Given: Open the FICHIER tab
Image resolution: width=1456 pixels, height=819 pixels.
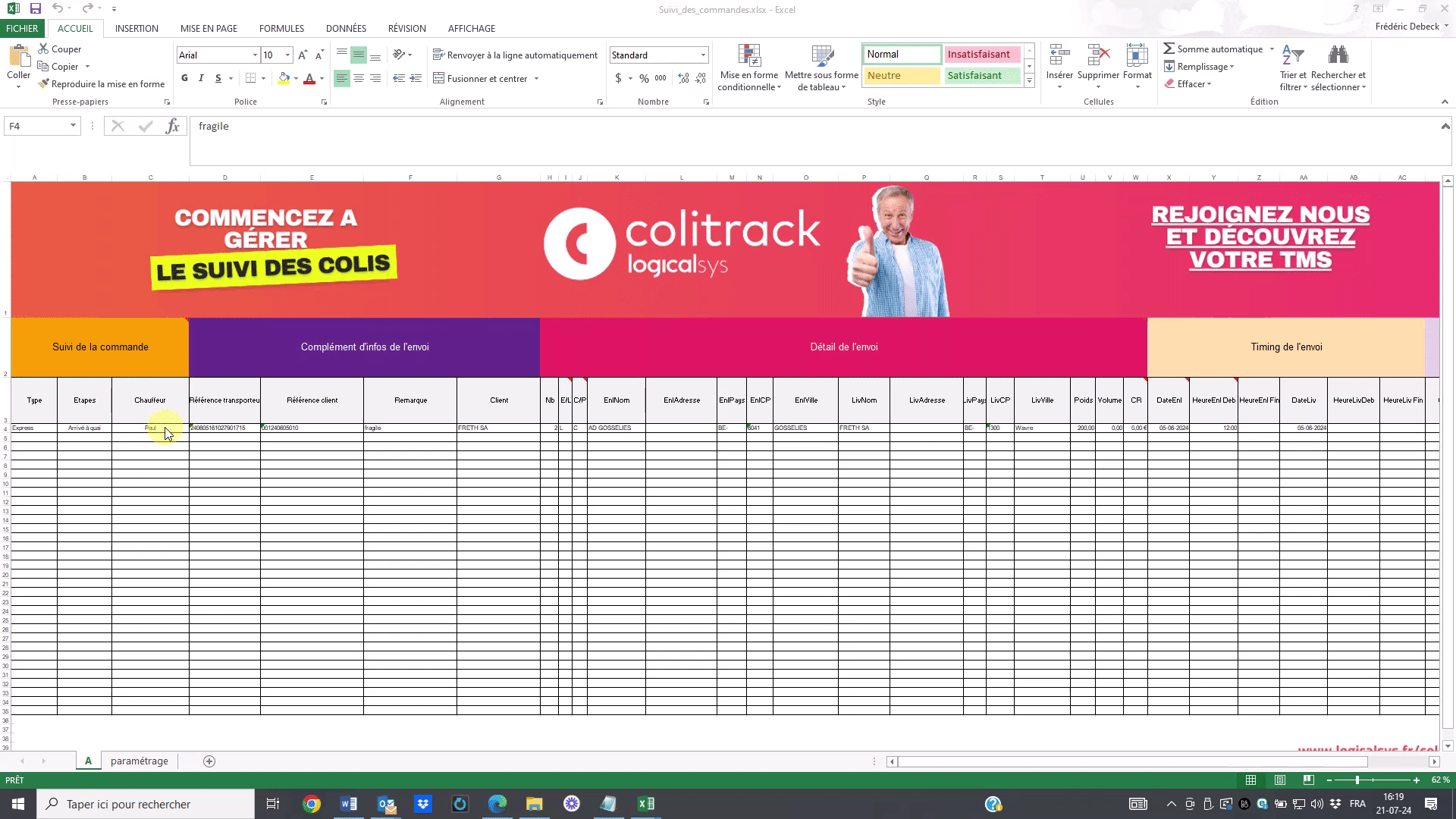Looking at the screenshot, I should tap(22, 28).
